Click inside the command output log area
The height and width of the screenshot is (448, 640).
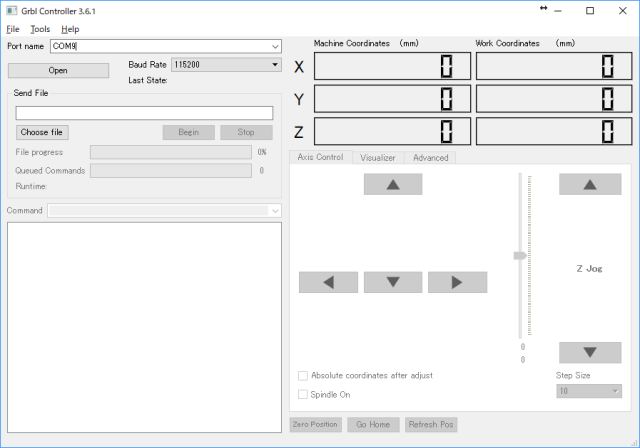coord(144,327)
